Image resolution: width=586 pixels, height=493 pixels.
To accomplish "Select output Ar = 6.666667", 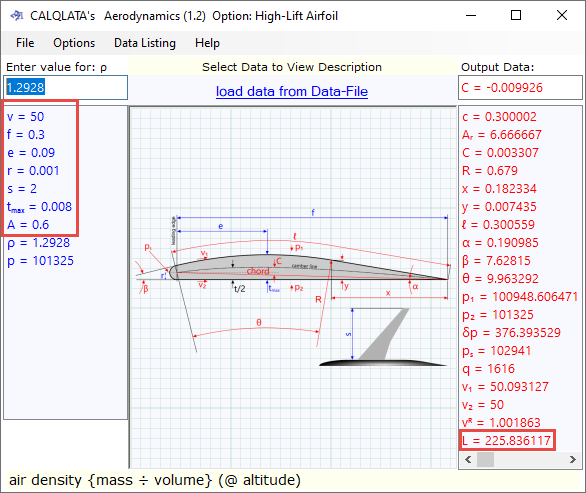I will coord(502,135).
